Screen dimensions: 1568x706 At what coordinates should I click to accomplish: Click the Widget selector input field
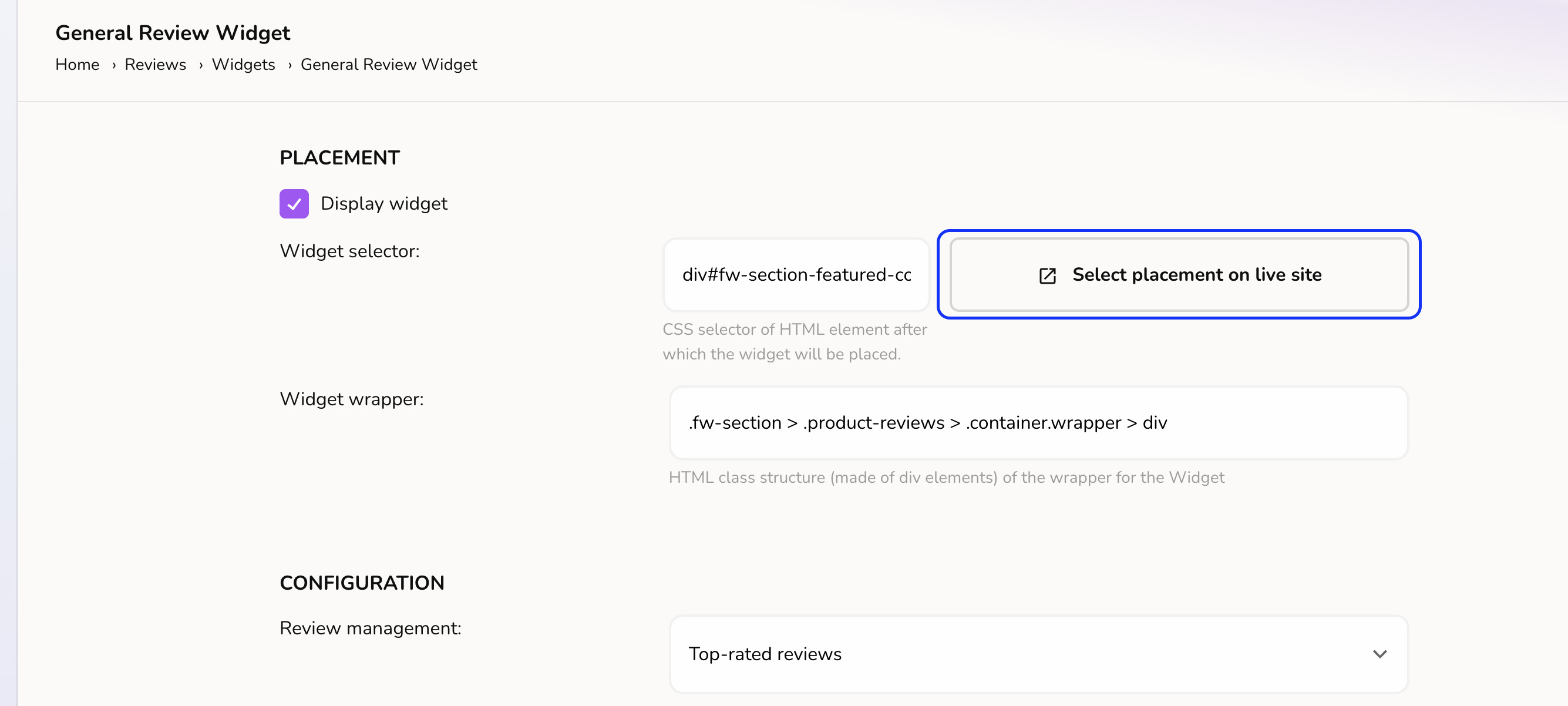pyautogui.click(x=796, y=274)
